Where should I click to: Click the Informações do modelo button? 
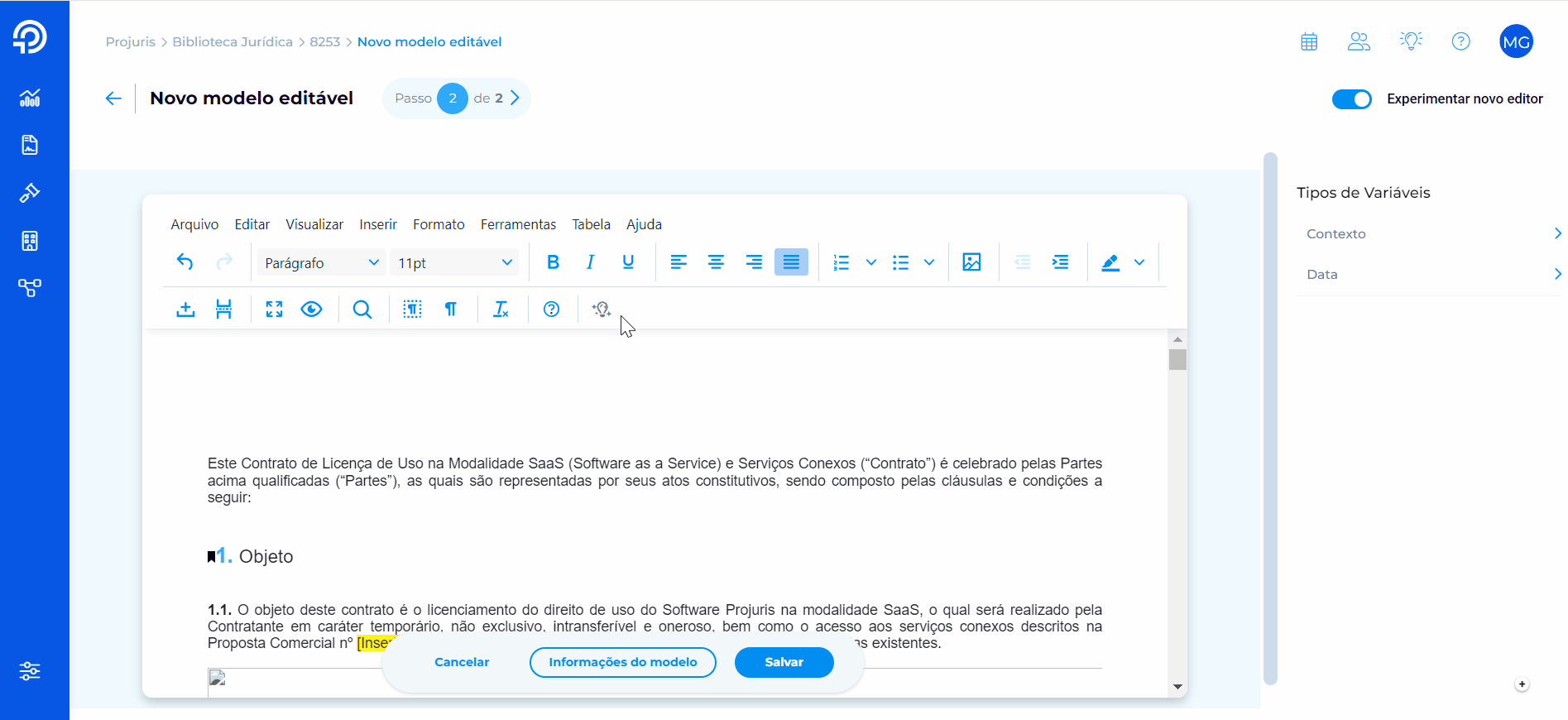click(622, 662)
